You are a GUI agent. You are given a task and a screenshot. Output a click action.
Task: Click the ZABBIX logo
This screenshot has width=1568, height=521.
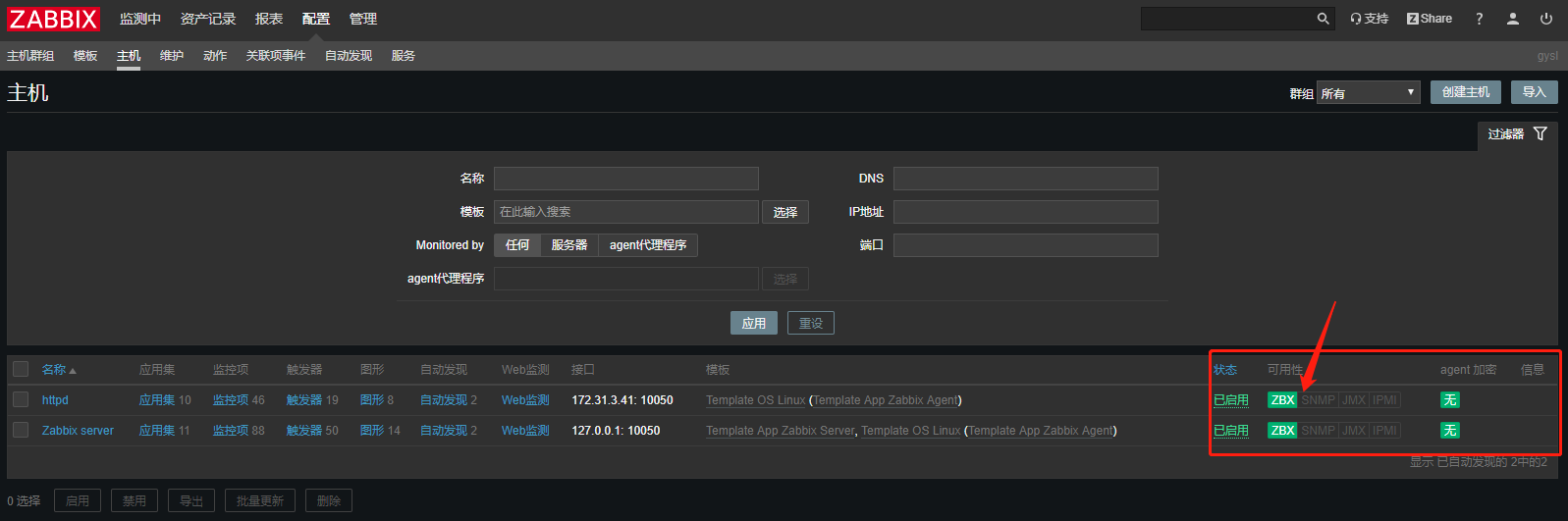(53, 19)
